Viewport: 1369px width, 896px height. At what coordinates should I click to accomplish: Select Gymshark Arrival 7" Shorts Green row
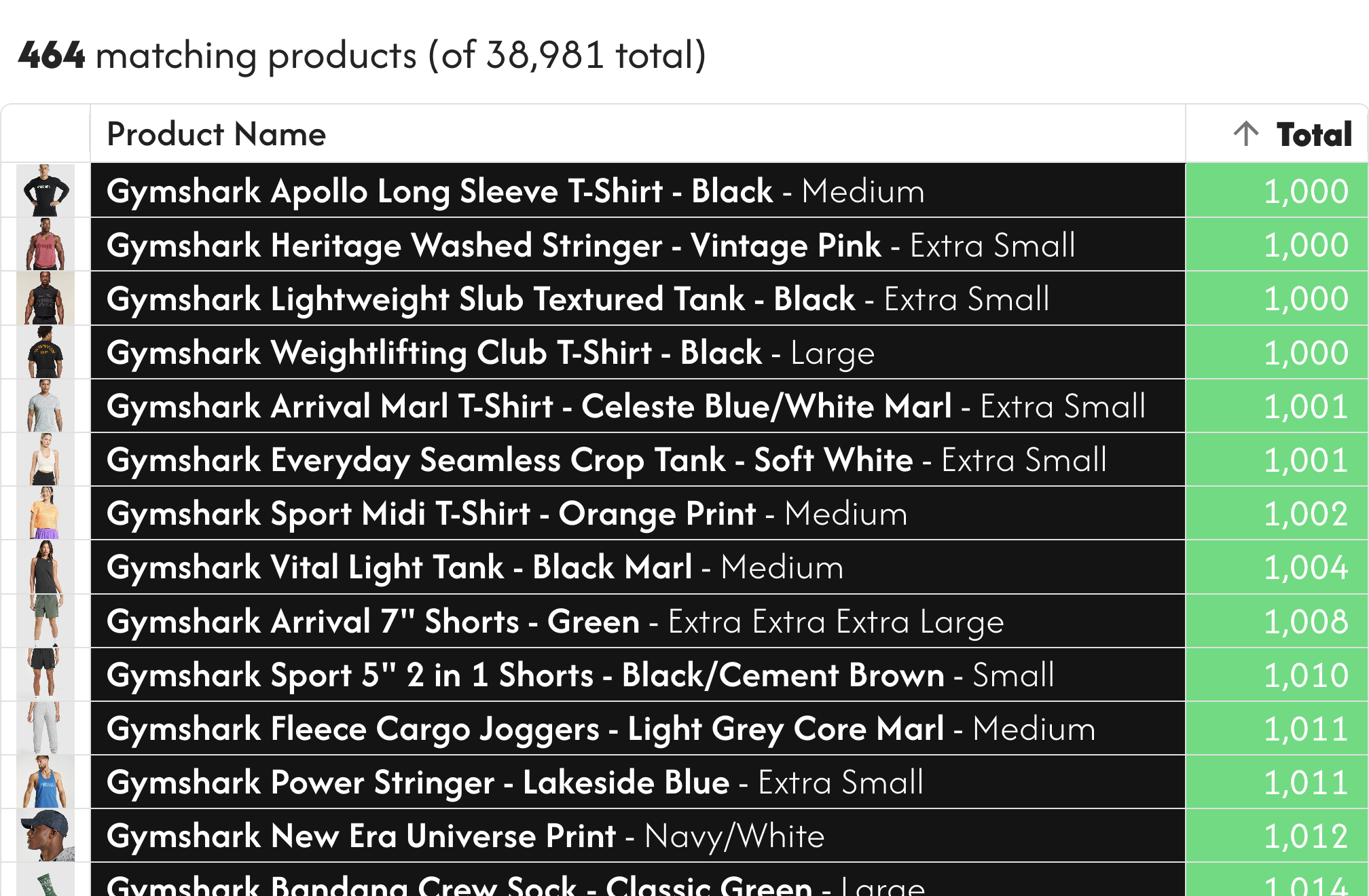coord(555,622)
